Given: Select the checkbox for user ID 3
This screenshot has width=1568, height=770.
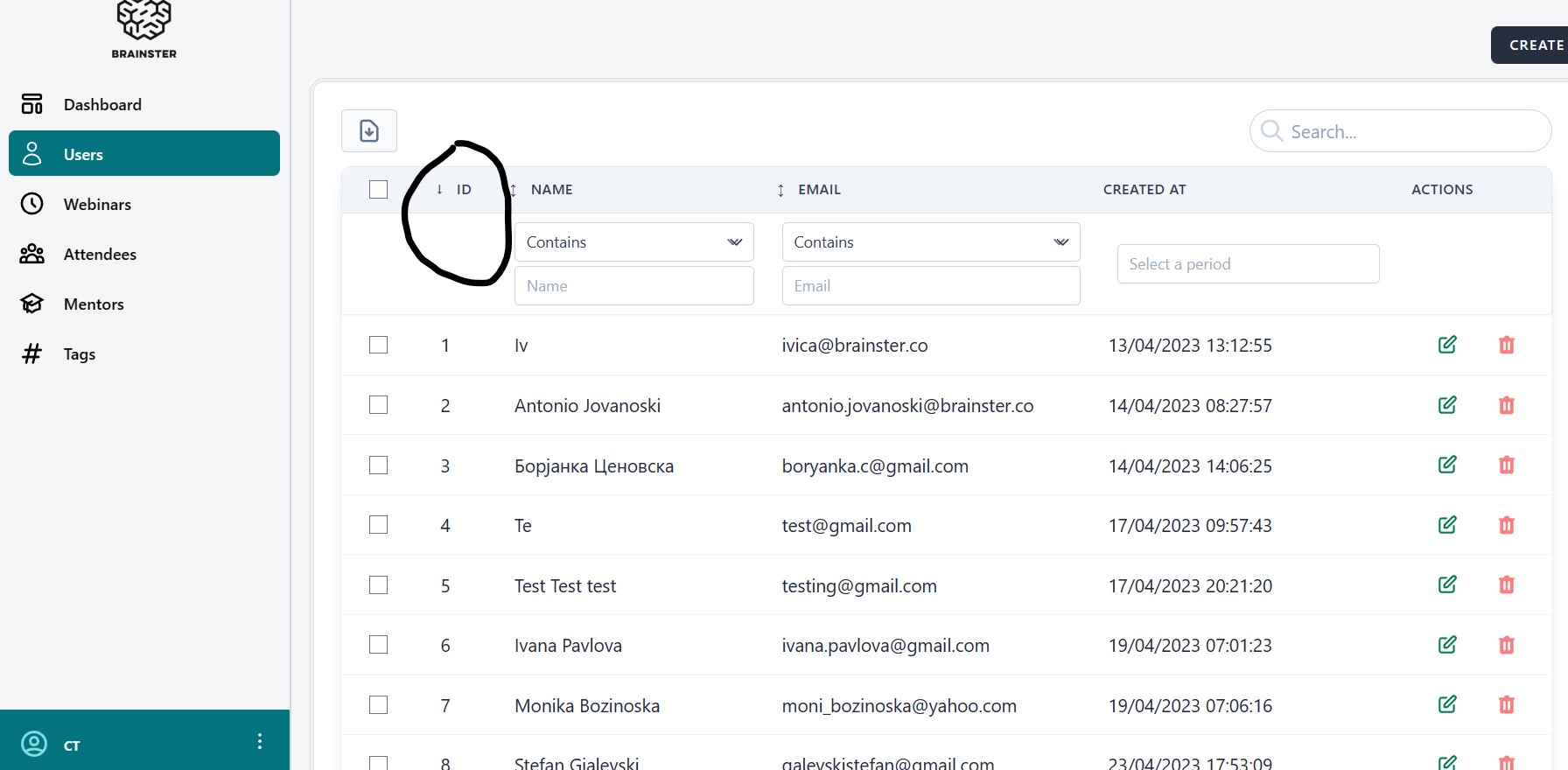Looking at the screenshot, I should click(378, 465).
